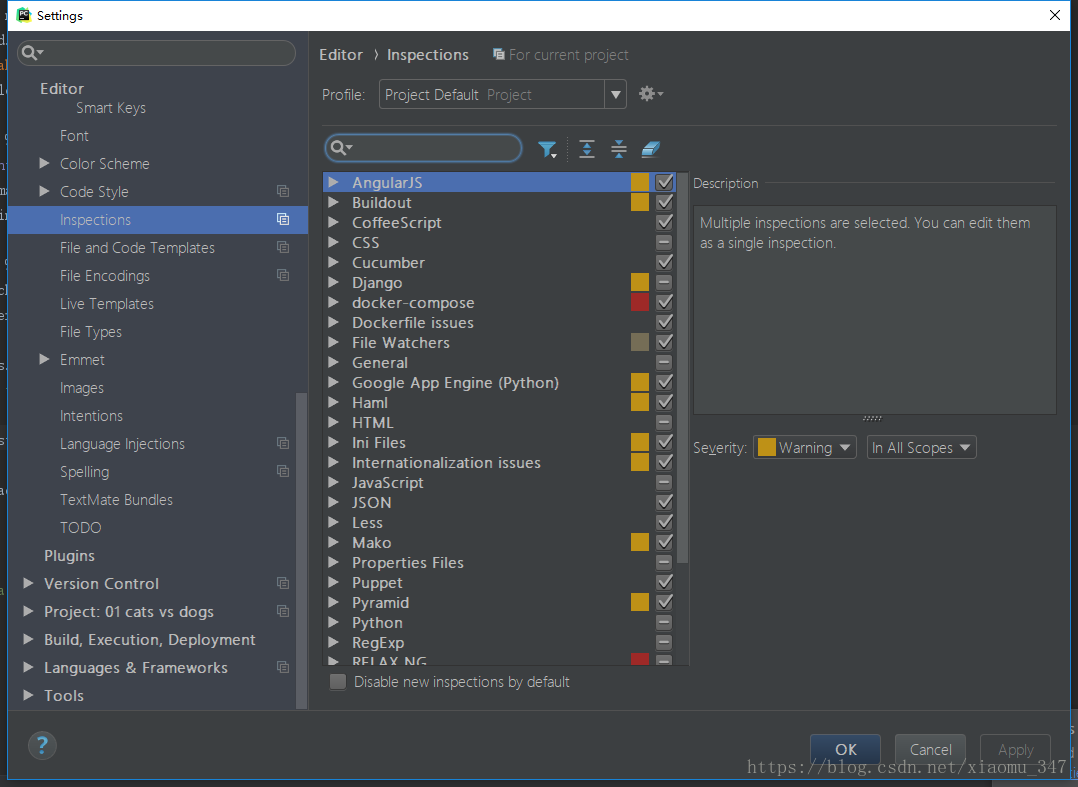Click the red severity swatch for docker-compose
Image resolution: width=1078 pixels, height=787 pixels.
click(639, 302)
